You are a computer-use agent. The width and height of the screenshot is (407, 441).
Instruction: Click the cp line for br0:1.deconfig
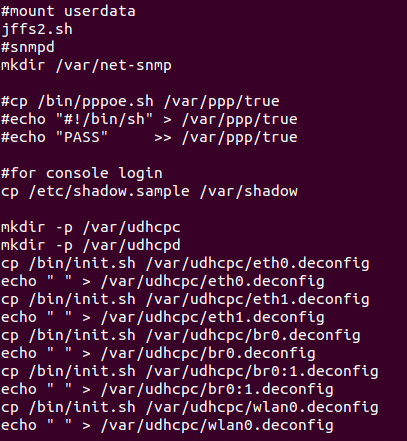190,371
